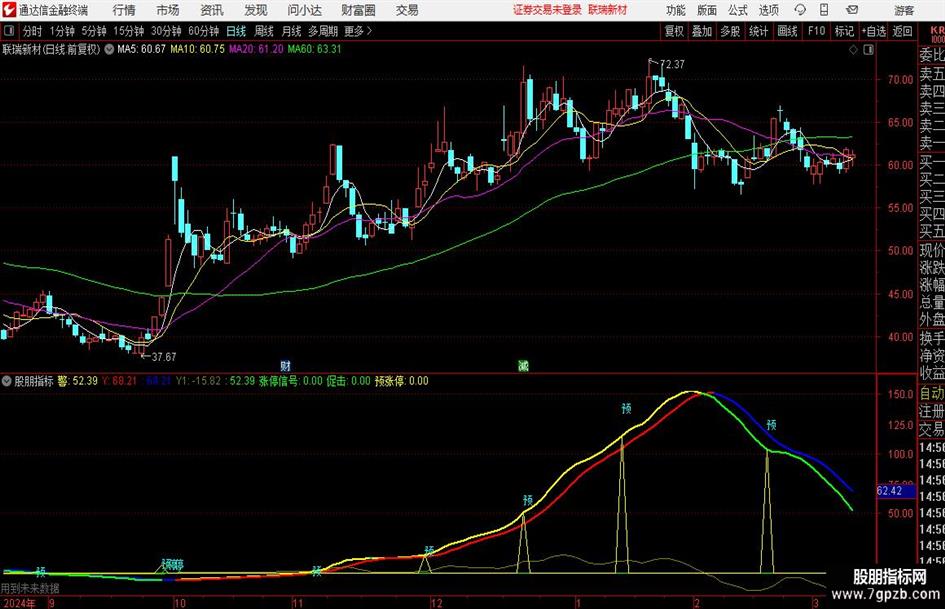Click the 72.37 high price label

point(672,65)
